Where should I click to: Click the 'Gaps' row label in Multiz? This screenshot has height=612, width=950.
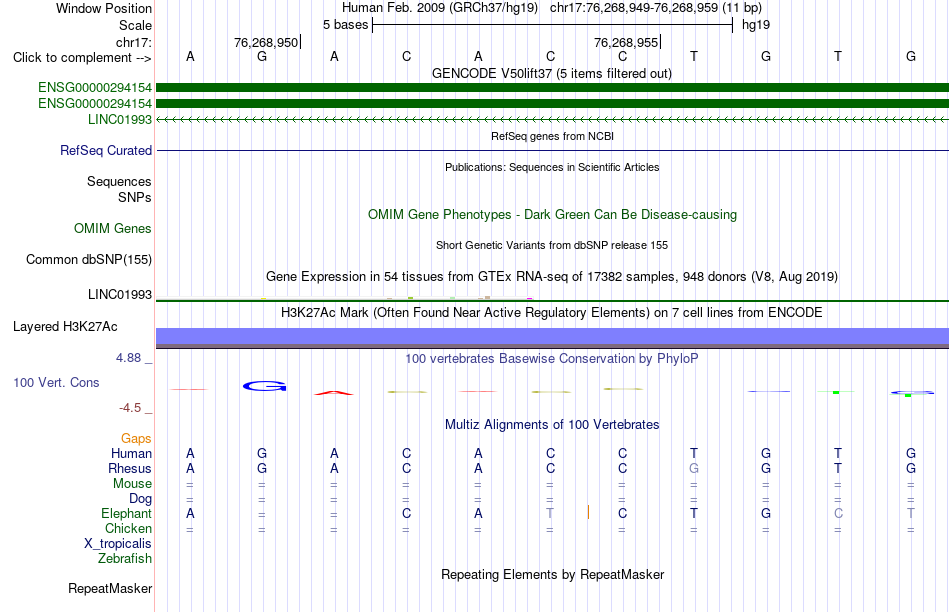click(136, 438)
